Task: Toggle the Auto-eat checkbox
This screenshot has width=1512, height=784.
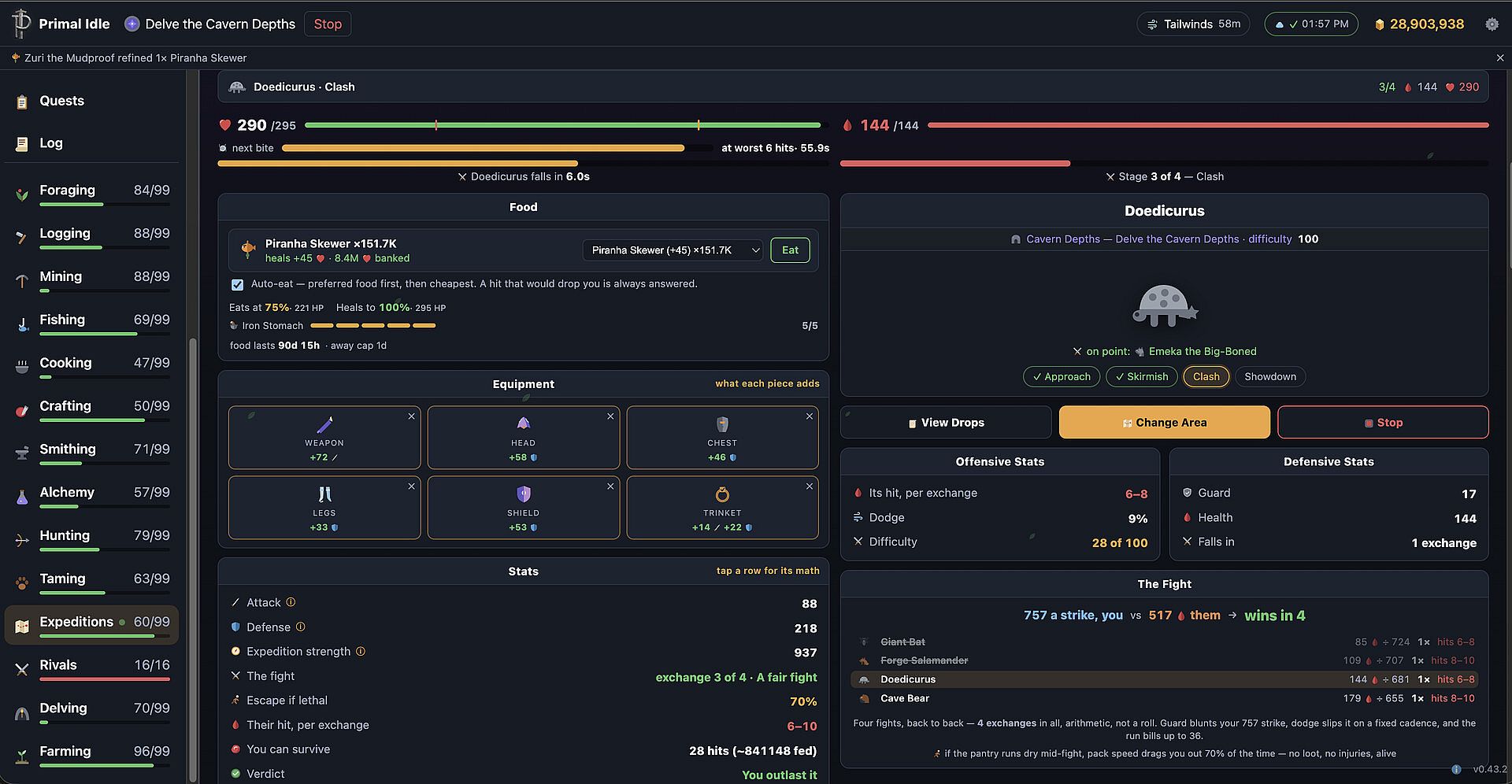Action: (x=237, y=284)
